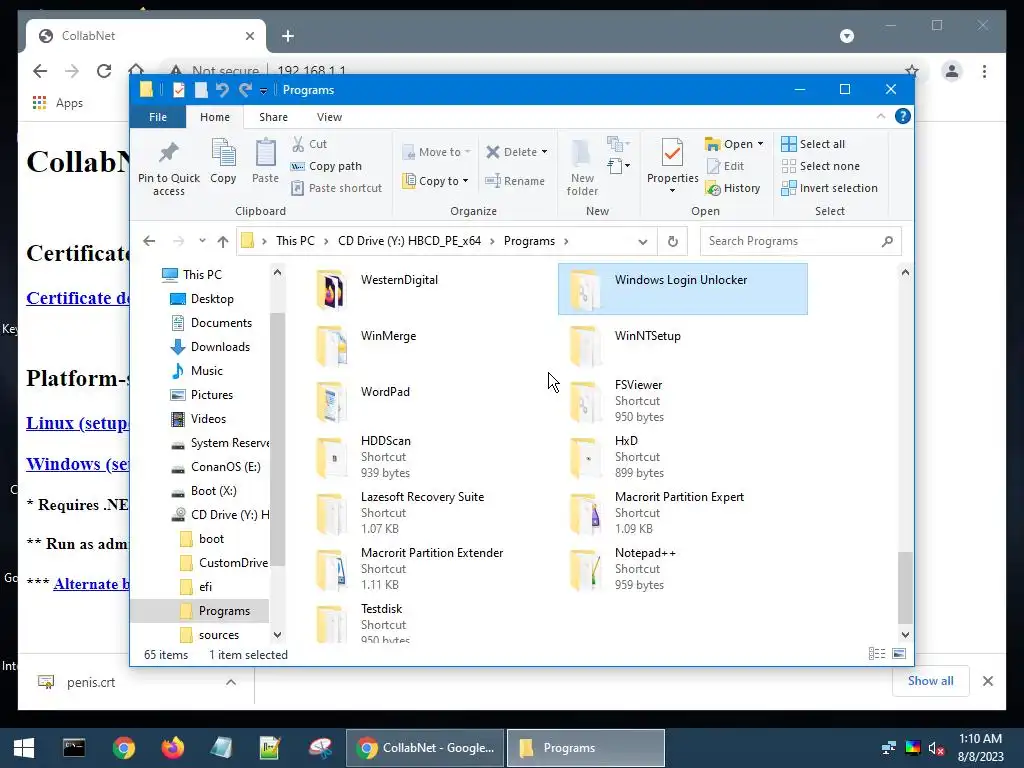This screenshot has height=768, width=1024.
Task: Select the WinMerge folder
Action: pyautogui.click(x=430, y=345)
